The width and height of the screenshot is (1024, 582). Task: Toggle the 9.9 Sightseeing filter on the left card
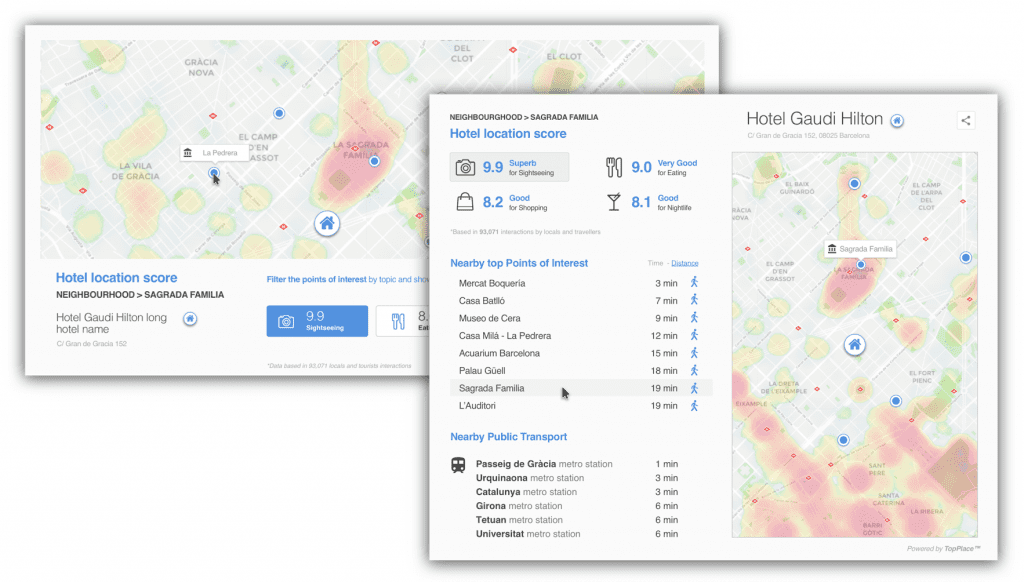coord(317,320)
